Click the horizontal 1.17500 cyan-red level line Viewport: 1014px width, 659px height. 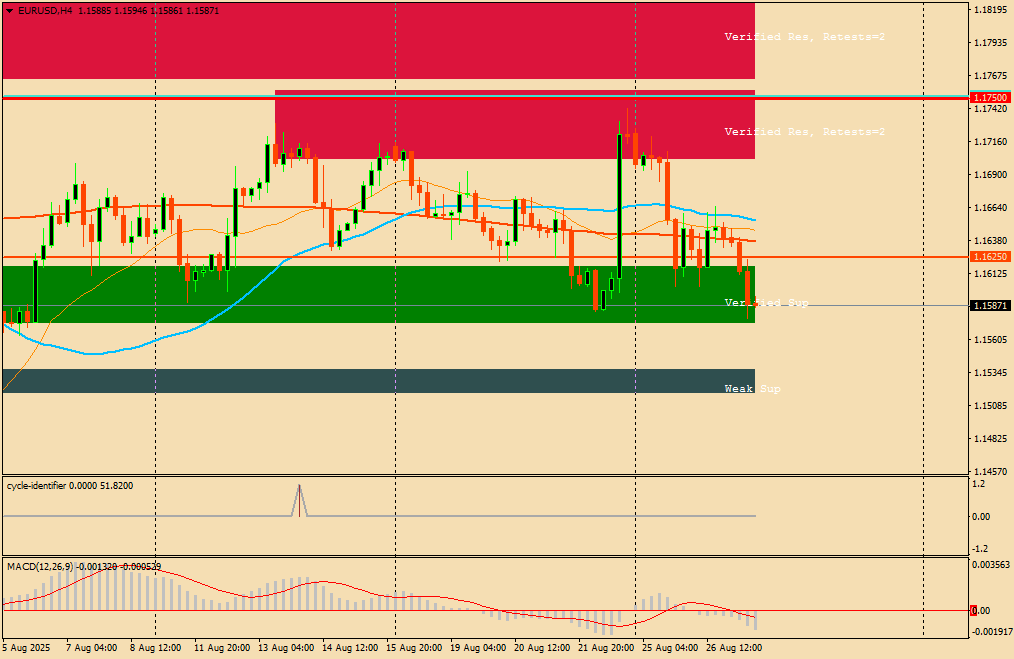point(485,97)
